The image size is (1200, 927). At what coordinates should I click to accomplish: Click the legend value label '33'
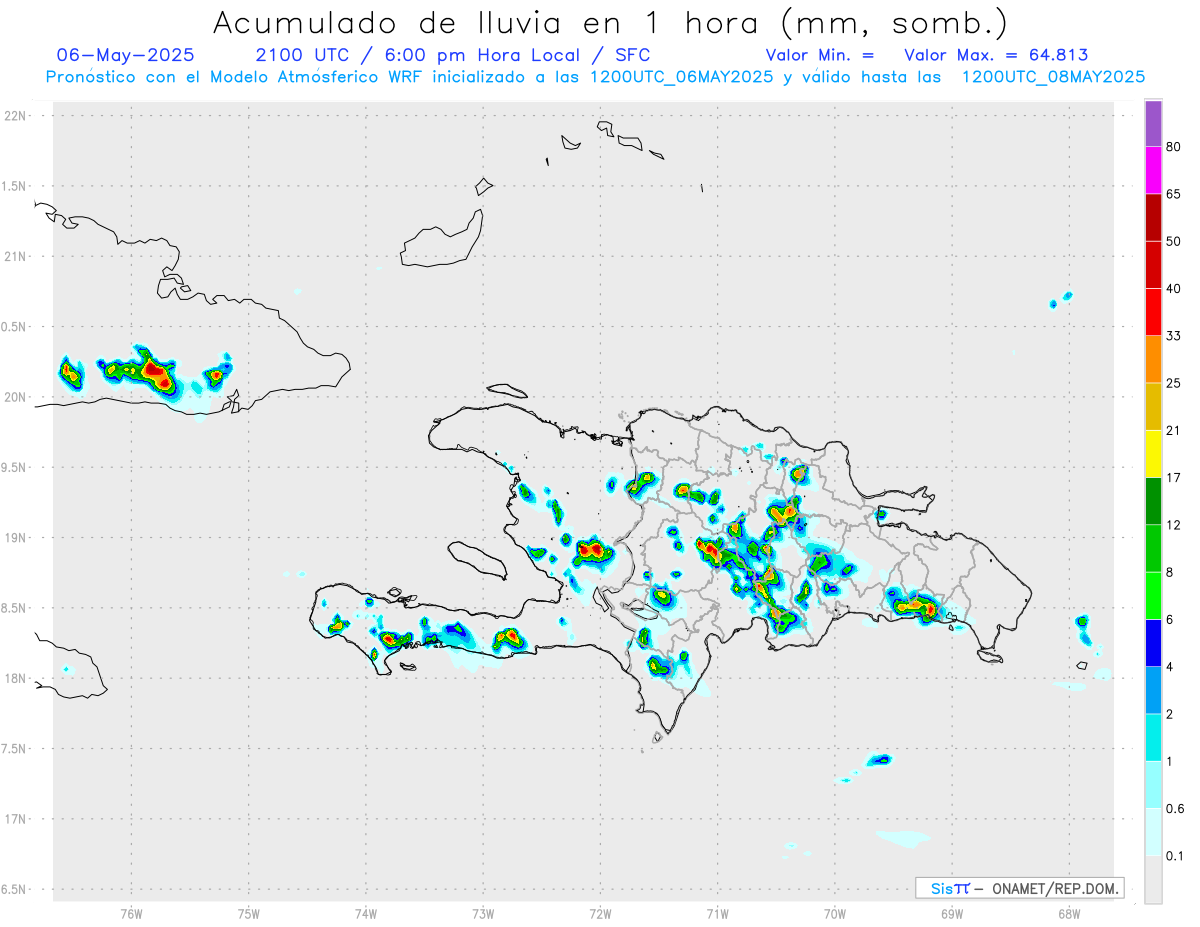coord(1174,336)
